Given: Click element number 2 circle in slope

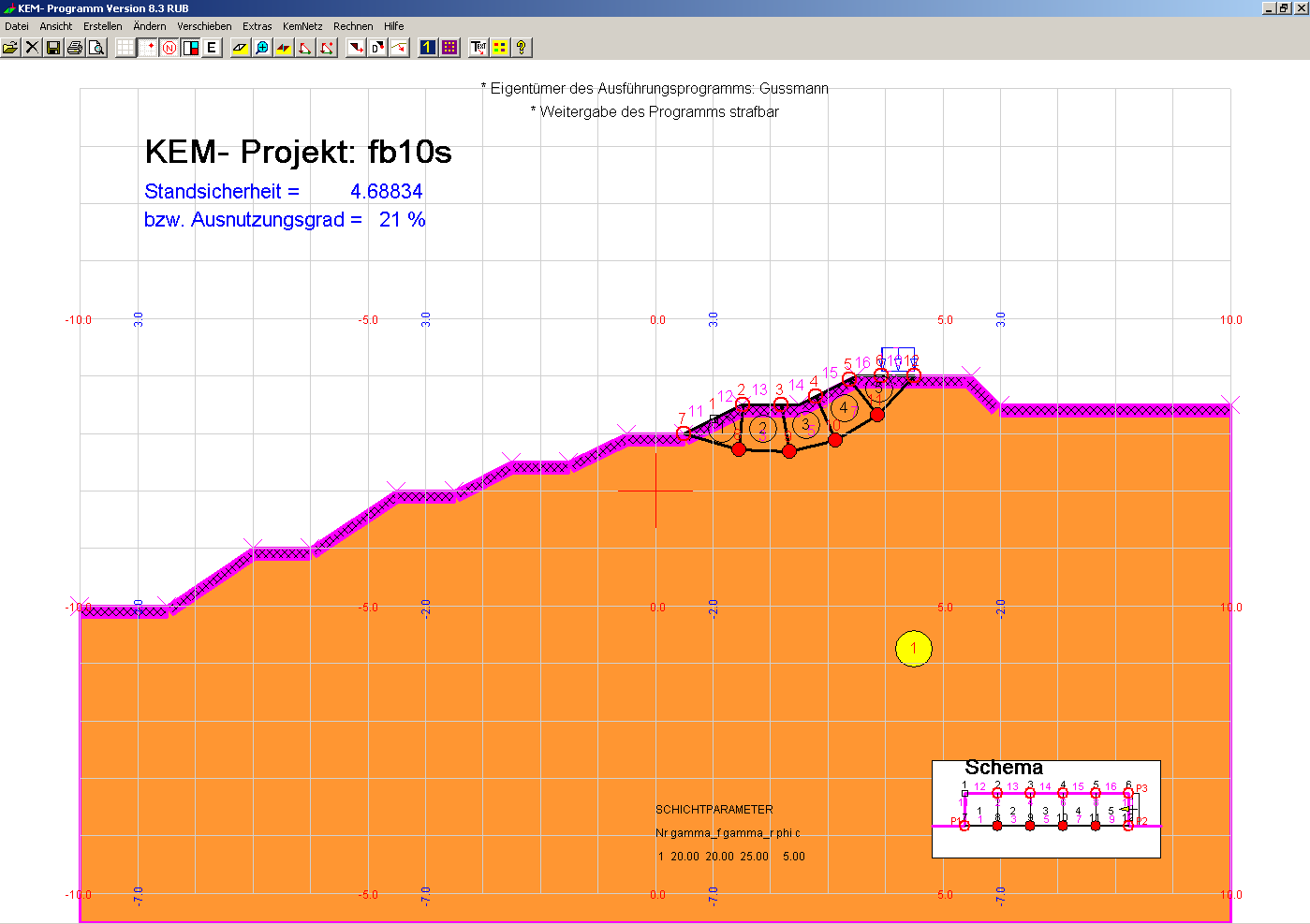Looking at the screenshot, I should pyautogui.click(x=762, y=429).
